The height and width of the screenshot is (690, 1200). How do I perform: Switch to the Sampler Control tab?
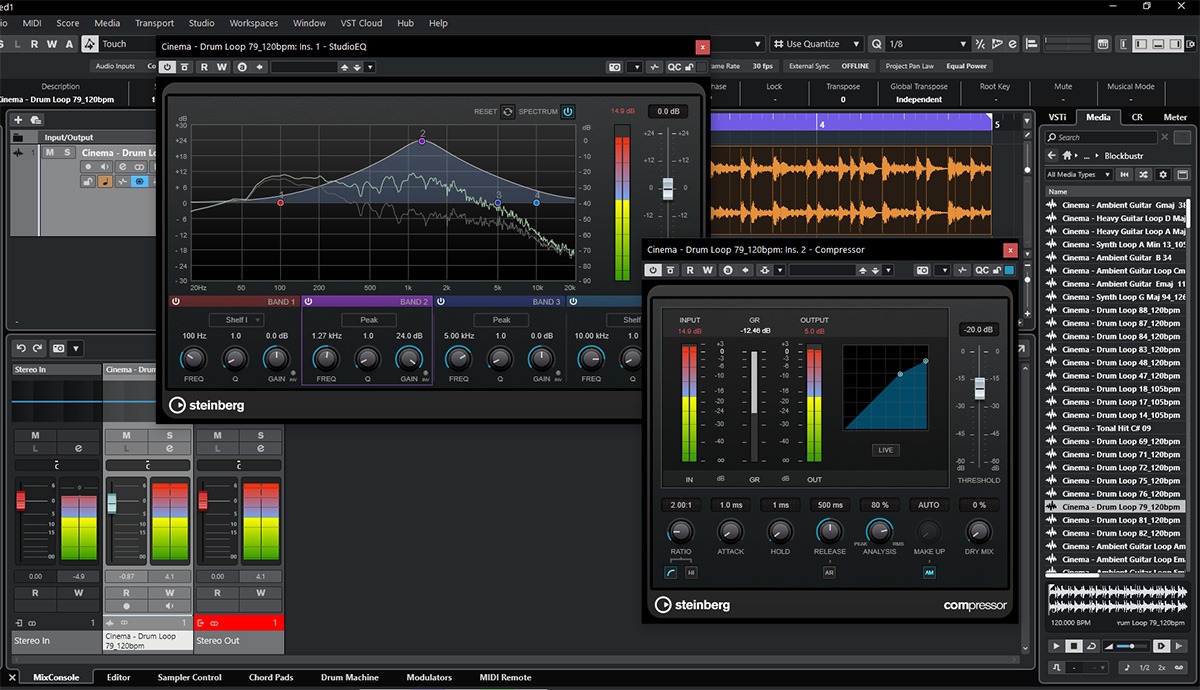(189, 678)
